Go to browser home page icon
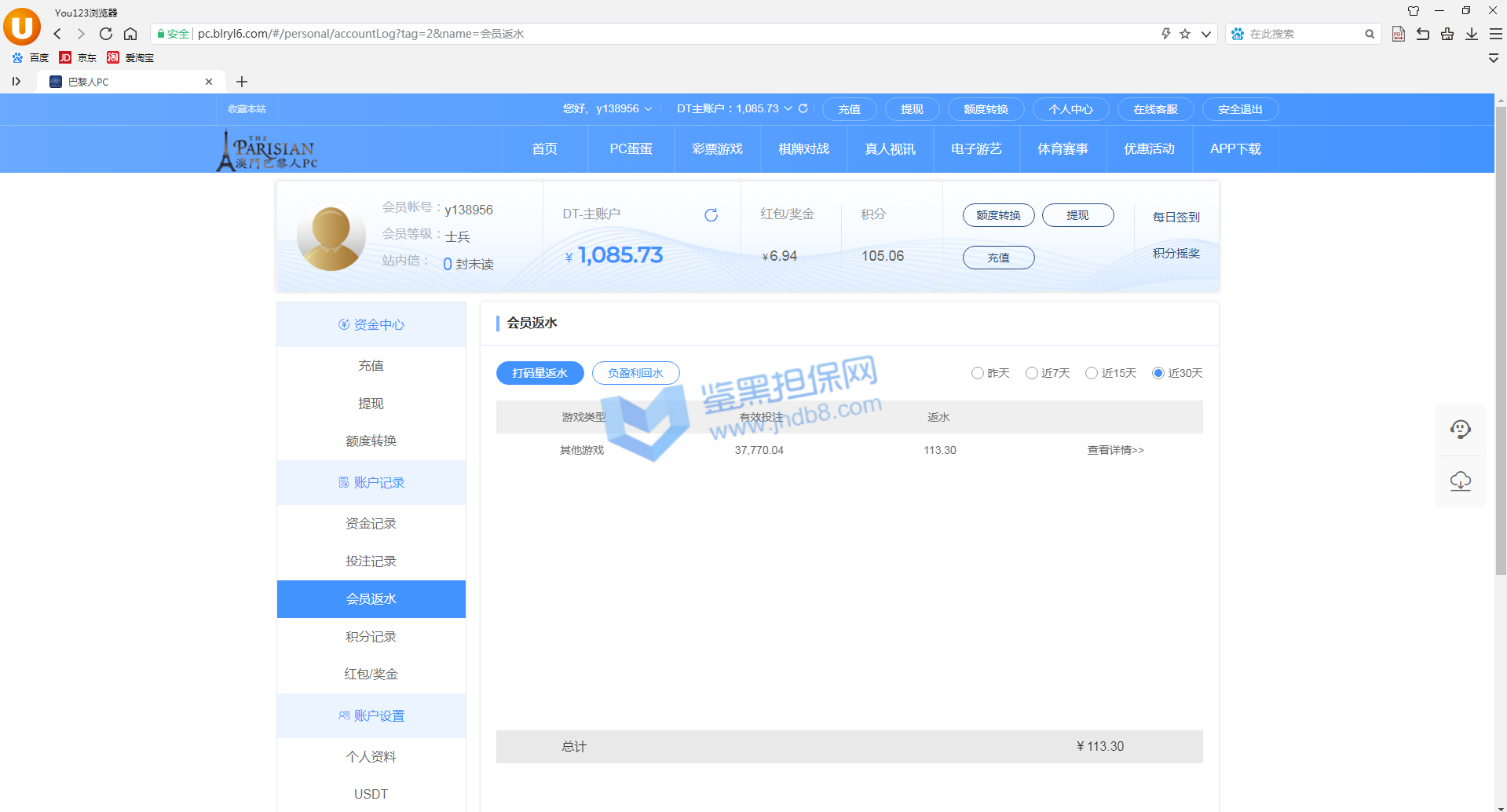Viewport: 1507px width, 812px height. pos(130,34)
